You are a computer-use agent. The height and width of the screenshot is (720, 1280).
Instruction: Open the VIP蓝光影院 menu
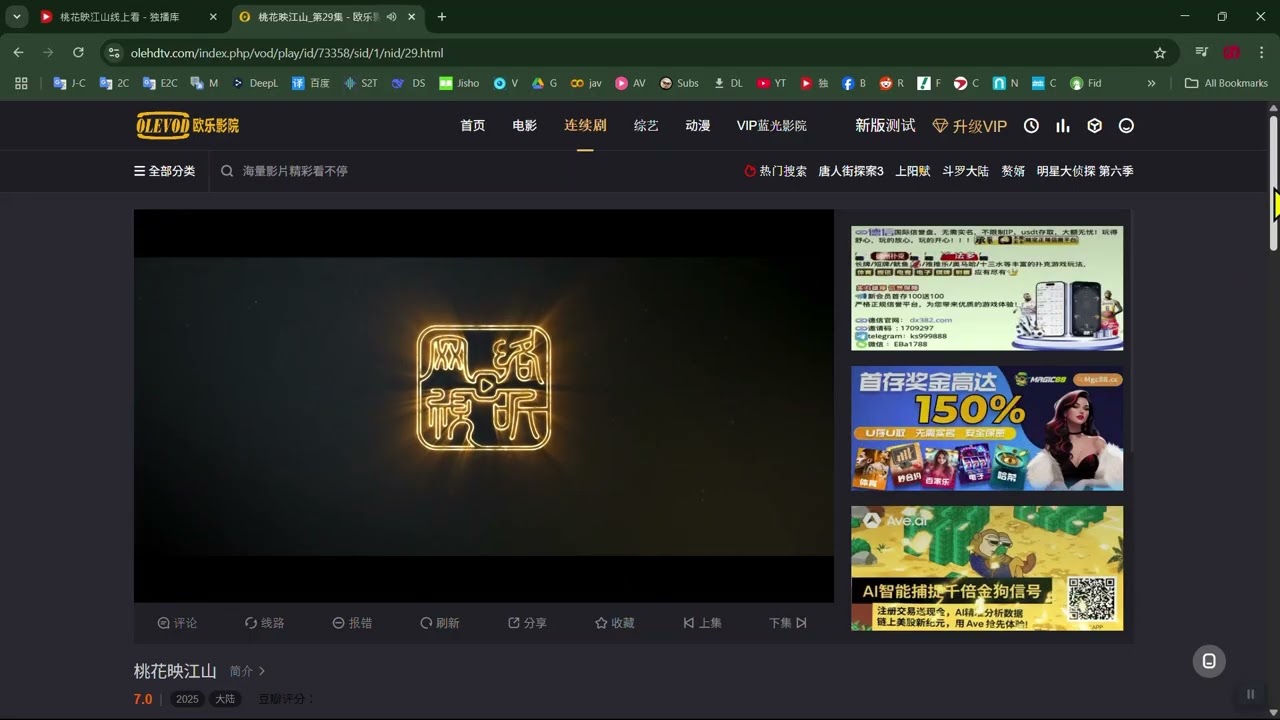click(771, 126)
